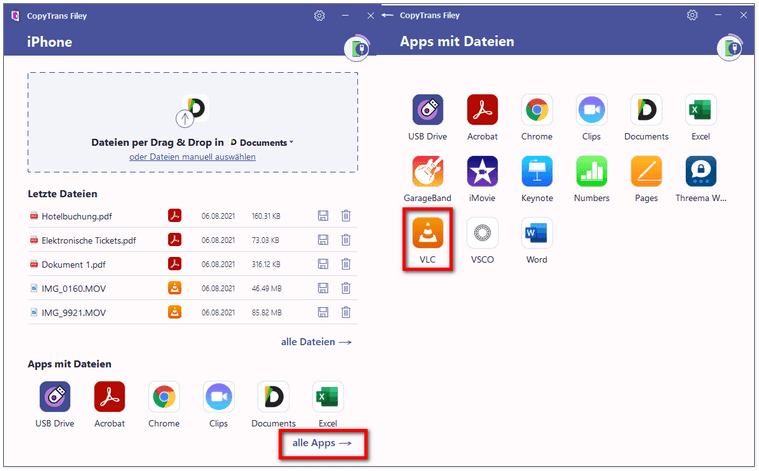
Task: Delete Hotelbuchung.pdf
Action: [346, 216]
